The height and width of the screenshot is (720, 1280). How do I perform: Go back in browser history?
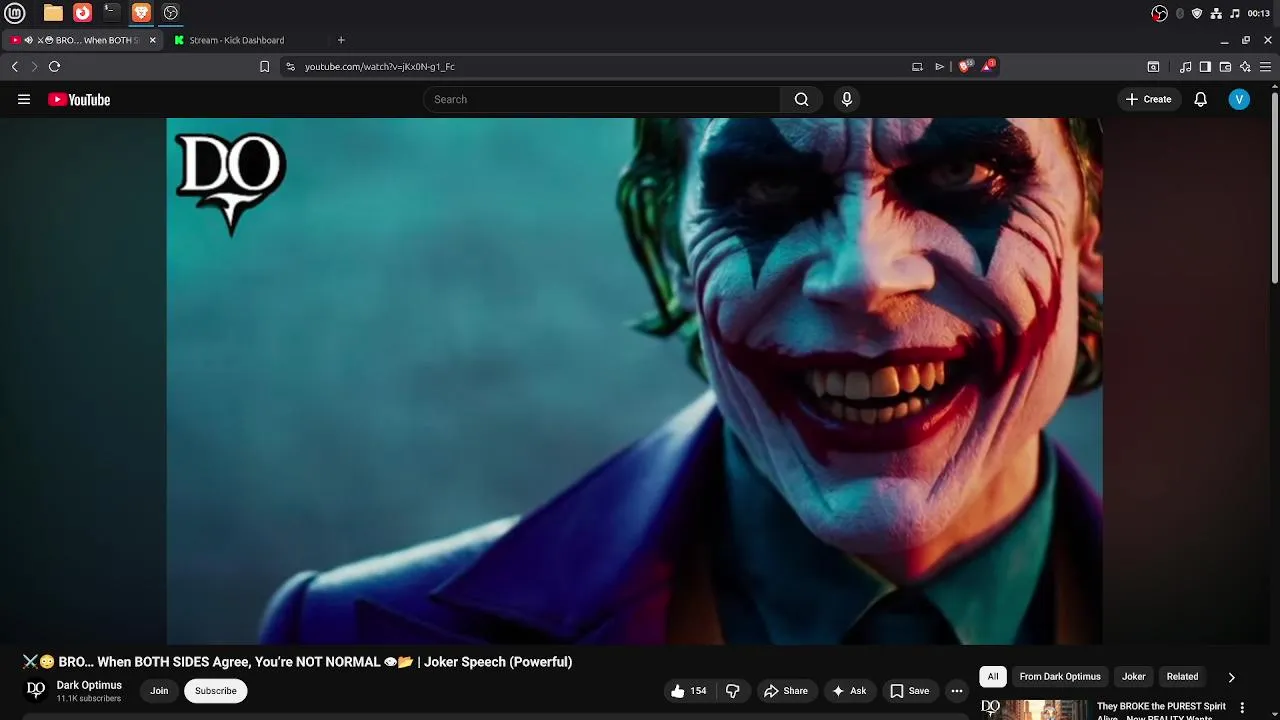tap(15, 66)
